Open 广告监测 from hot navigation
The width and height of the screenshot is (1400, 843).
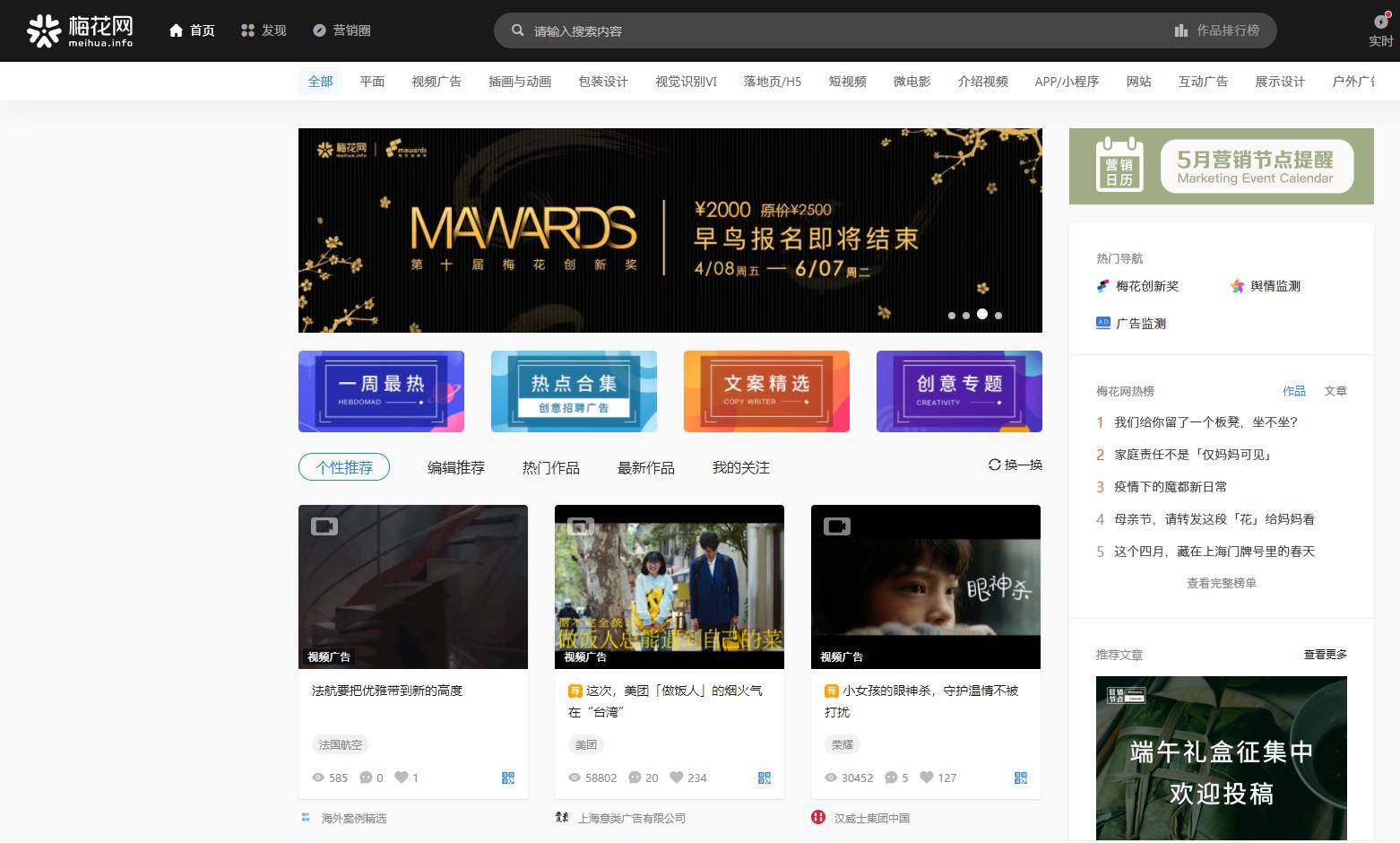coord(1140,323)
